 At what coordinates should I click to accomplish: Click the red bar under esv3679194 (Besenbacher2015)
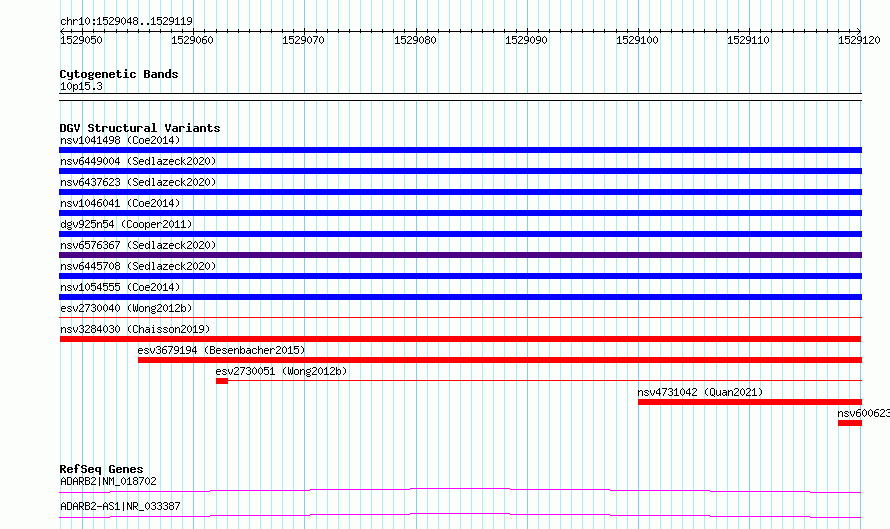499,360
